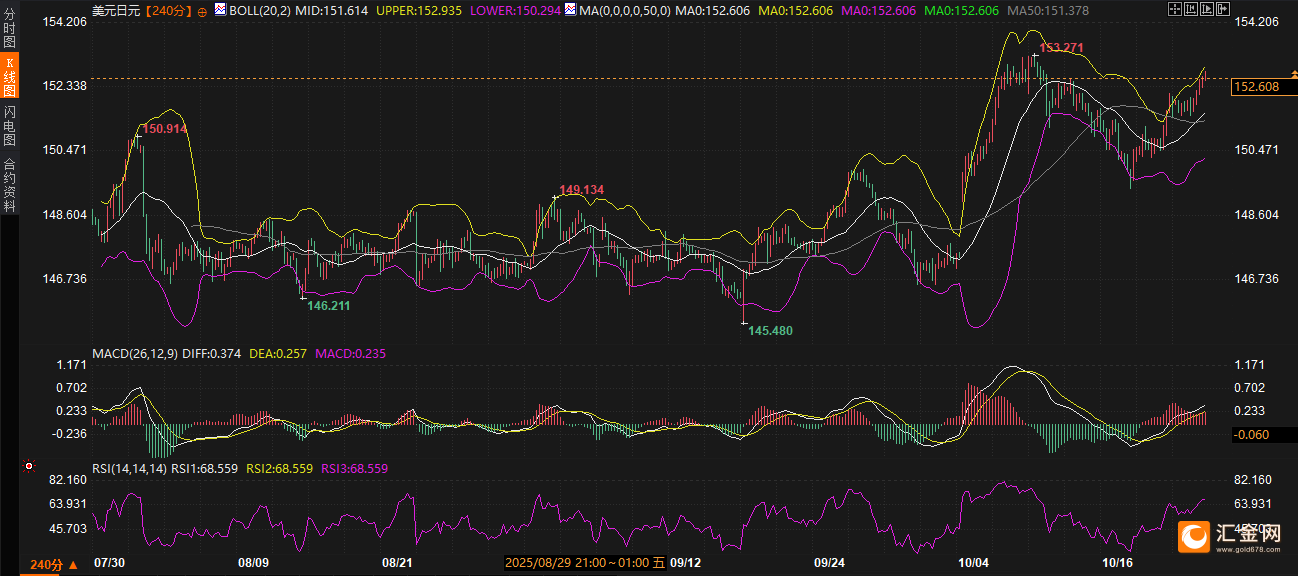Switch to 分时图 tab
Screen dimensions: 1298x576
pyautogui.click(x=9, y=32)
